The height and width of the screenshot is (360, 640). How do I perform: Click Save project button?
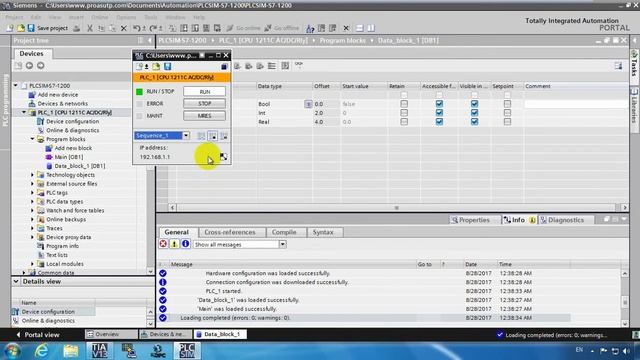[48, 28]
